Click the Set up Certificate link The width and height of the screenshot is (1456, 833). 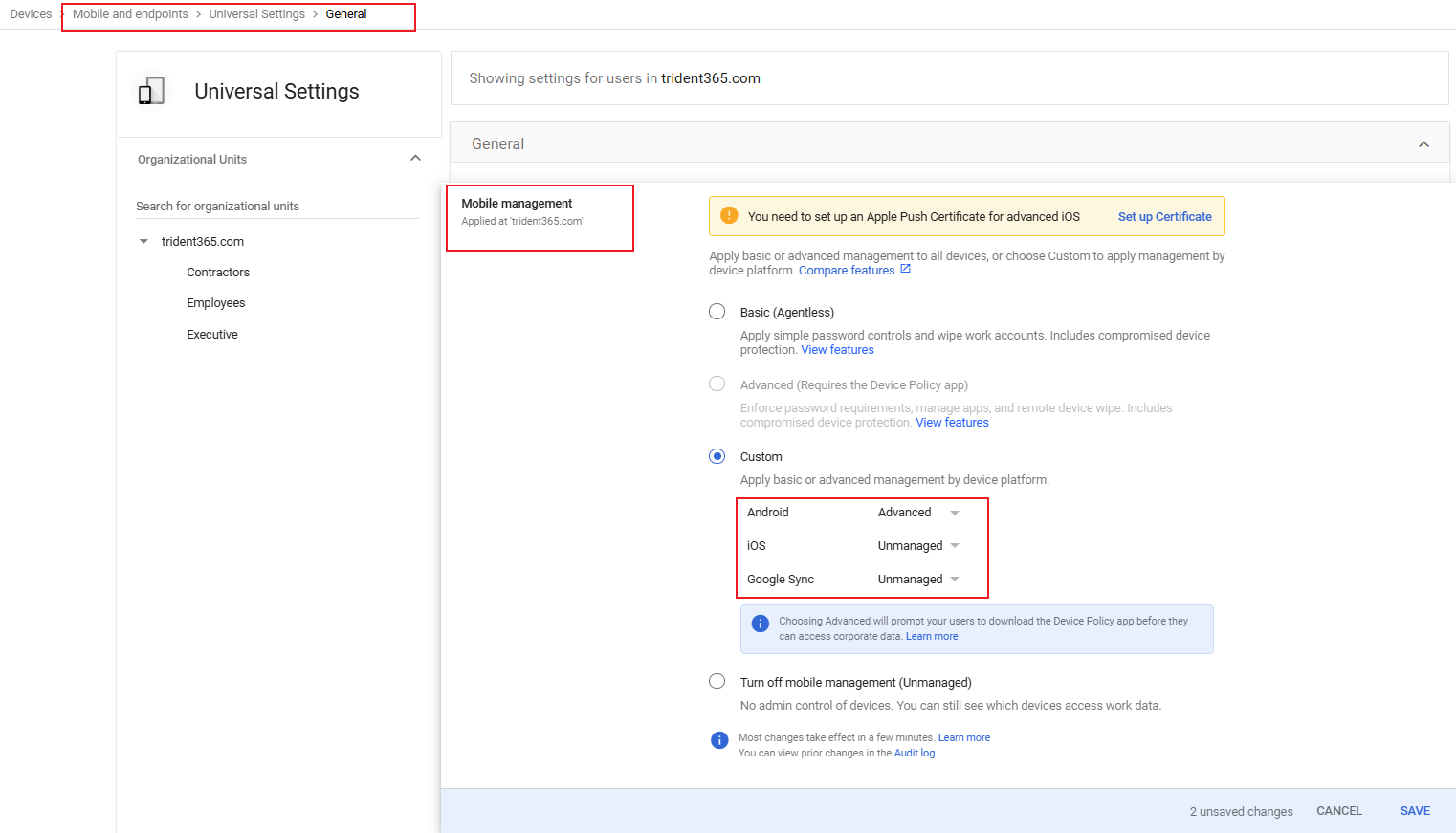point(1164,217)
